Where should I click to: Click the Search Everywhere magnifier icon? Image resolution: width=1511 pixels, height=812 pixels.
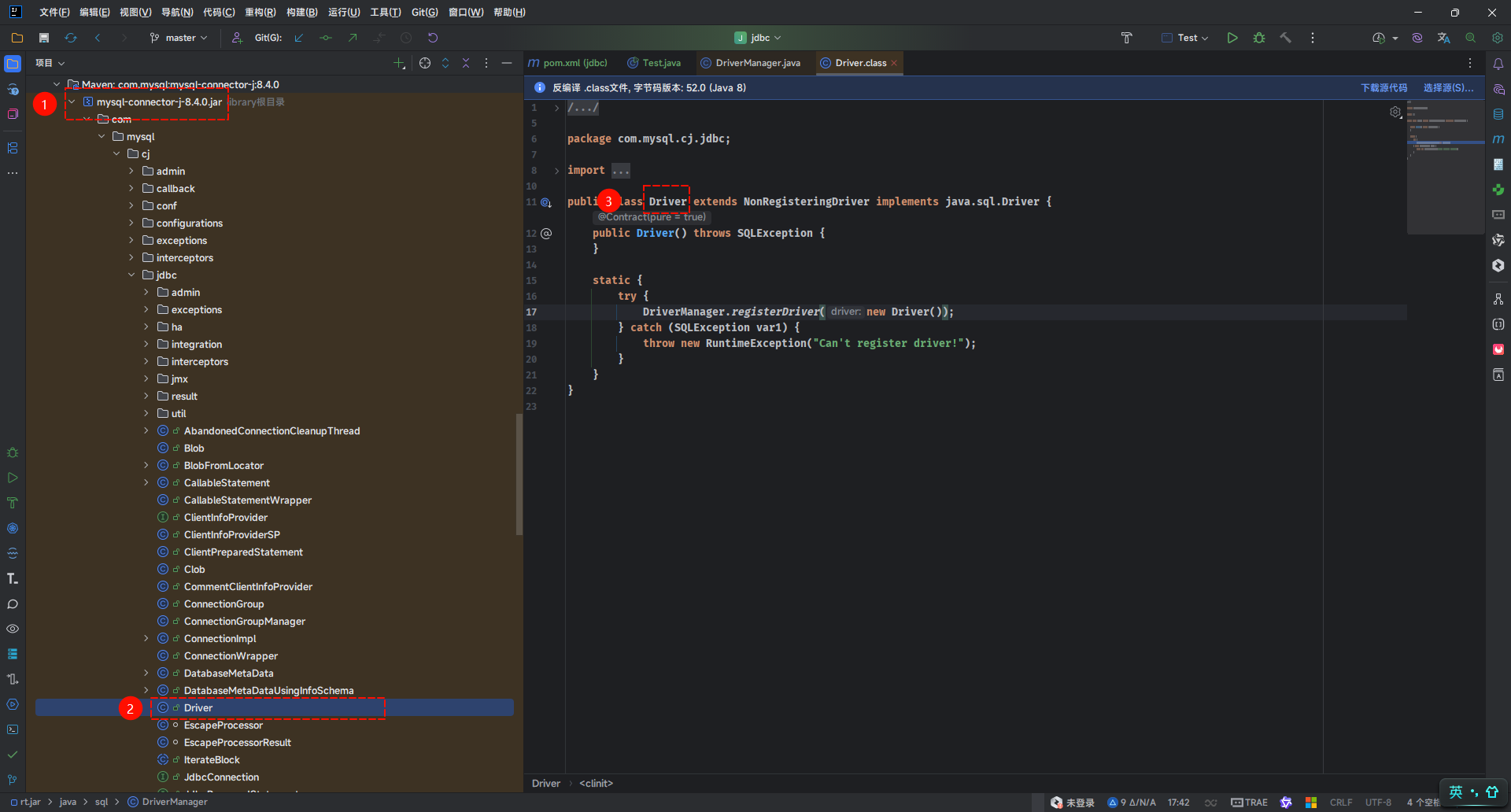click(1470, 38)
